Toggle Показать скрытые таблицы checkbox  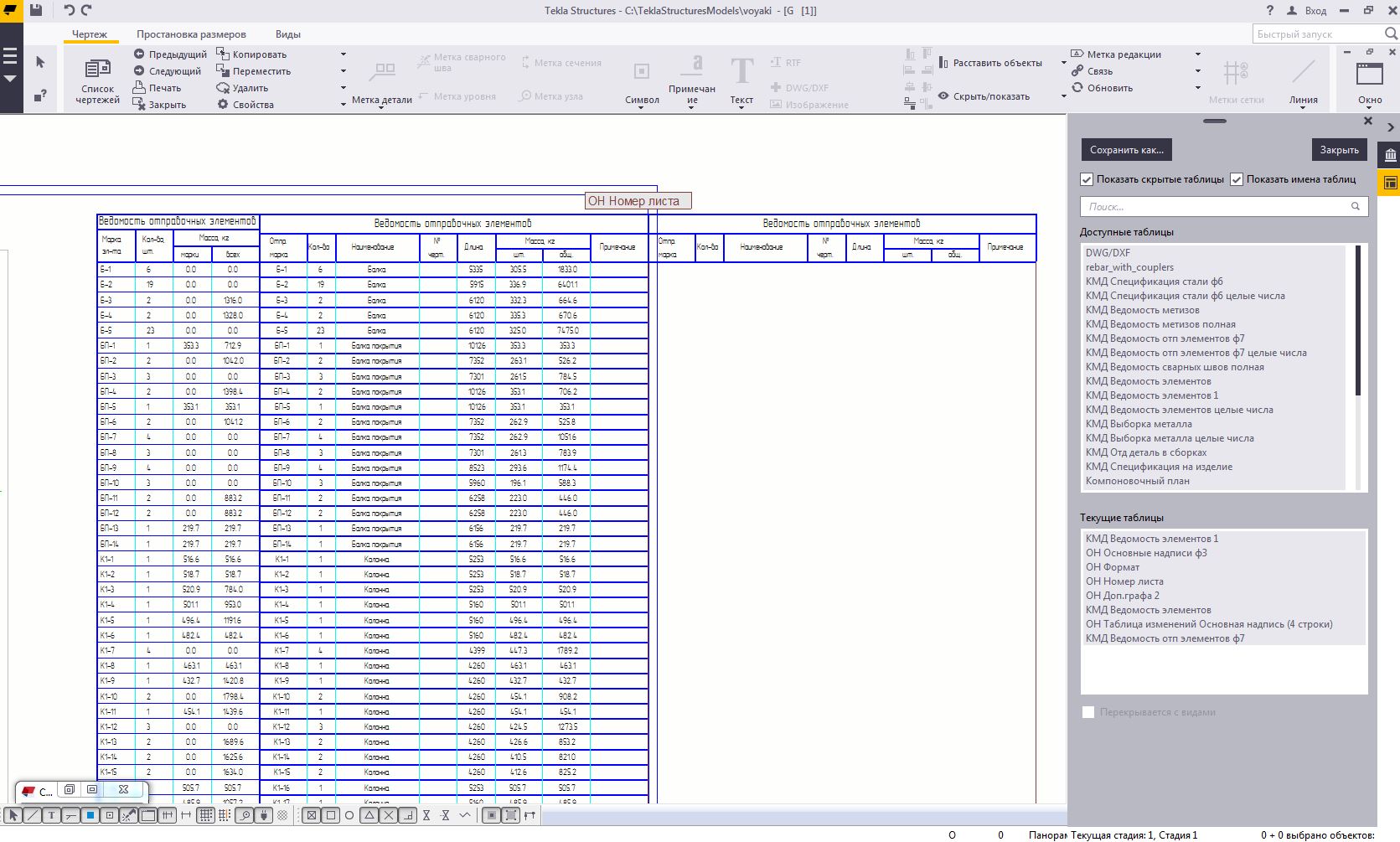pos(1087,179)
